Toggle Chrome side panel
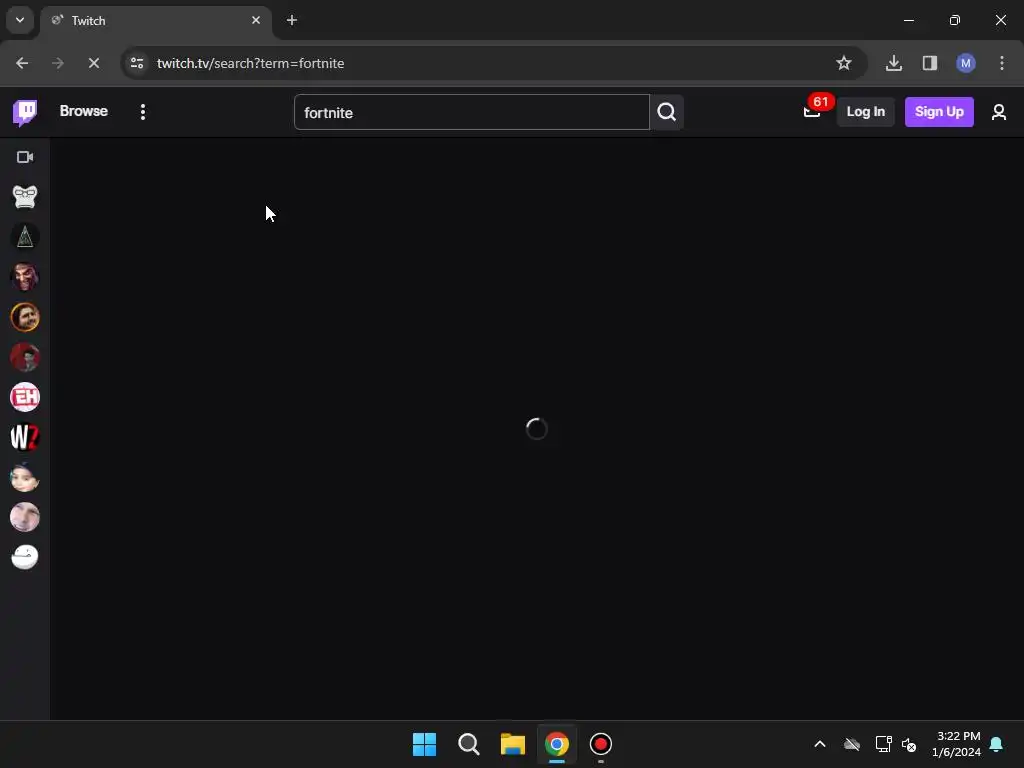 [x=929, y=63]
